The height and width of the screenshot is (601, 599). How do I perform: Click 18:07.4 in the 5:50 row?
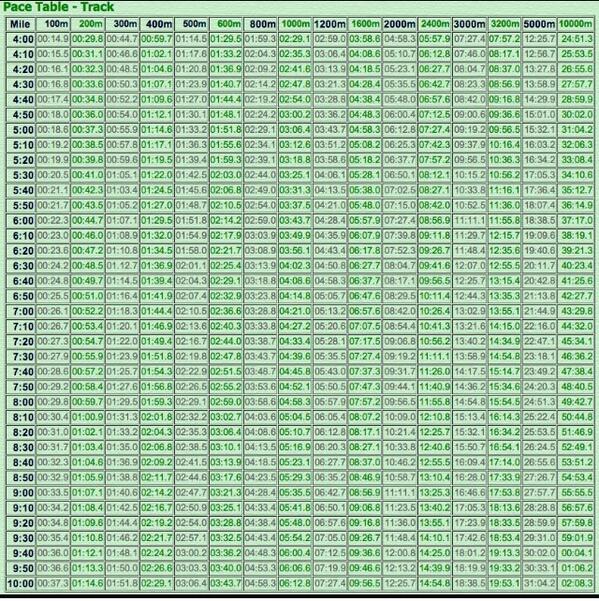[539, 205]
